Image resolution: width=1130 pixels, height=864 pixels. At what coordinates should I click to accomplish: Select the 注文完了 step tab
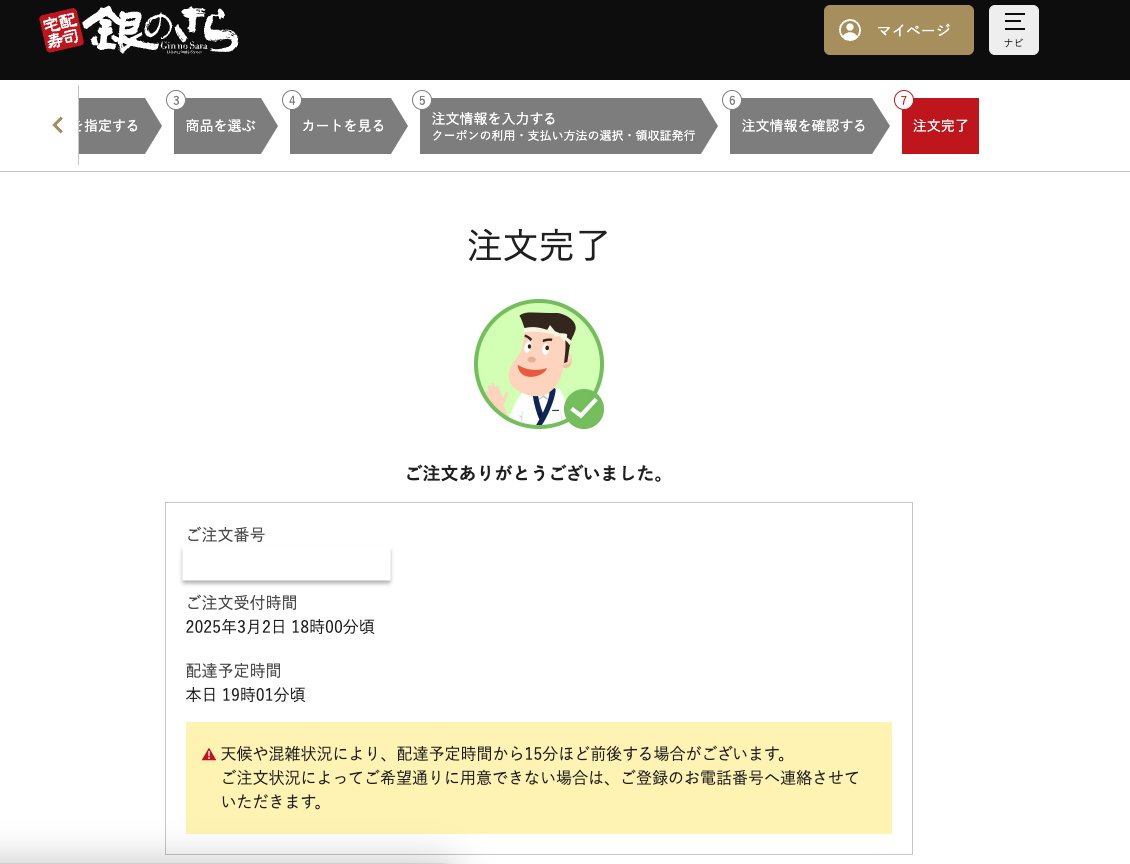click(939, 125)
